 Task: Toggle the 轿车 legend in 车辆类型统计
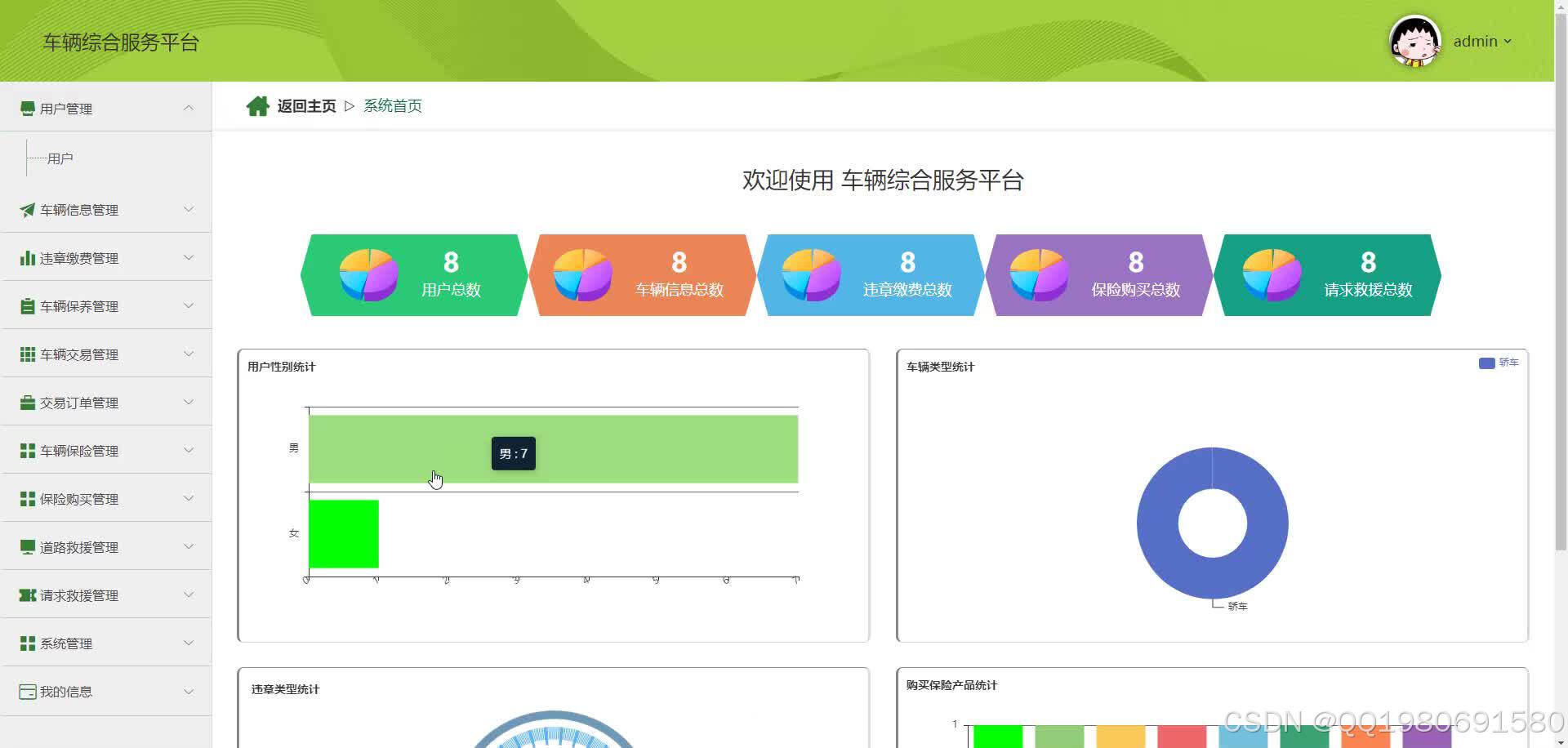tap(1498, 363)
